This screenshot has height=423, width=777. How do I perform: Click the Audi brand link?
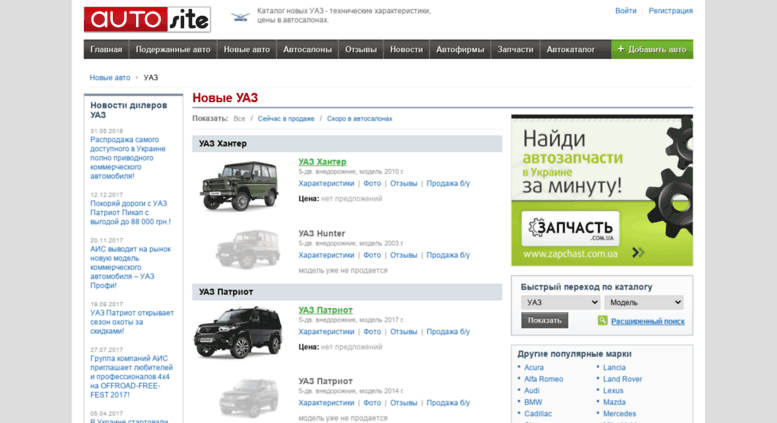click(x=532, y=391)
